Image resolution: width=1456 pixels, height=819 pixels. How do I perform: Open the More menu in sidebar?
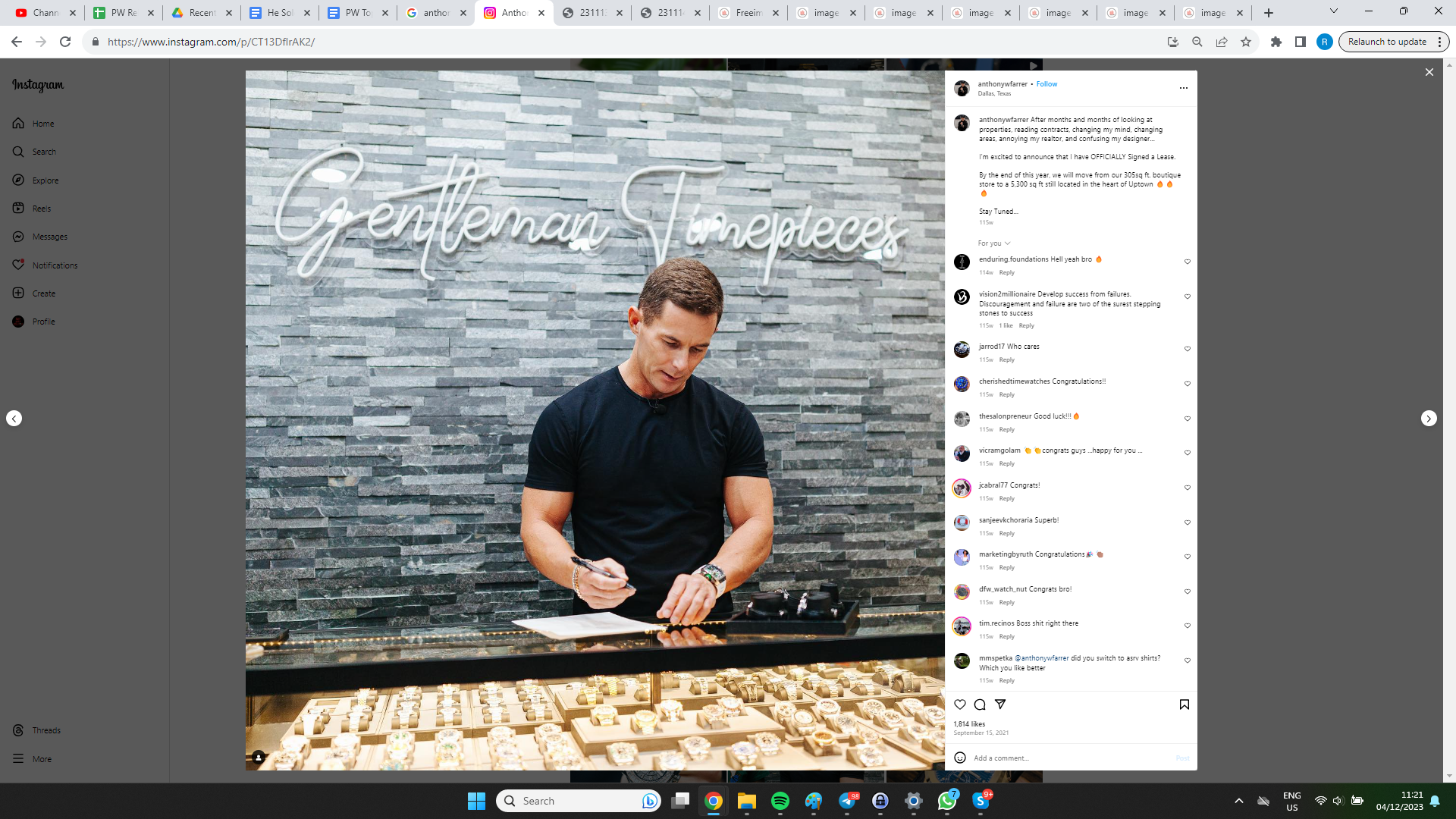click(x=32, y=759)
